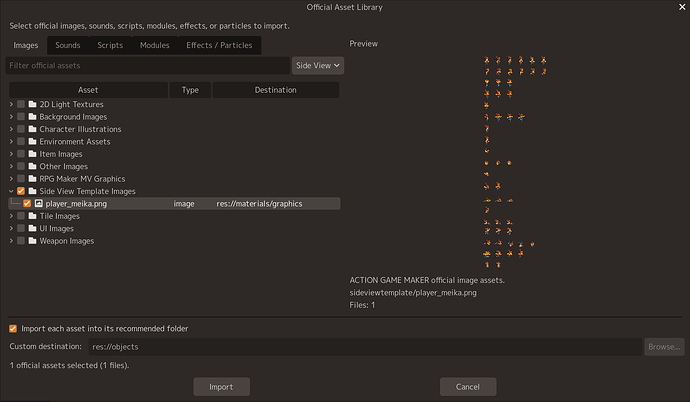Check the Tile Images checkbox

pyautogui.click(x=21, y=216)
